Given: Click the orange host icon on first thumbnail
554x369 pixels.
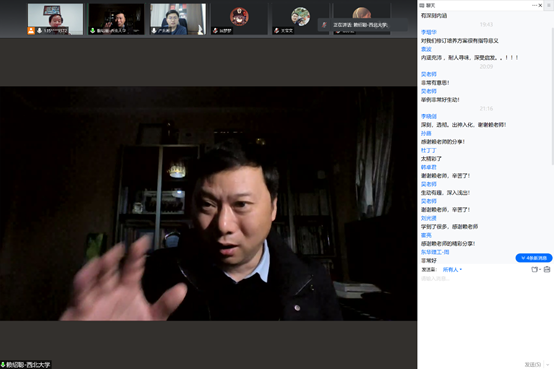Looking at the screenshot, I should point(31,31).
